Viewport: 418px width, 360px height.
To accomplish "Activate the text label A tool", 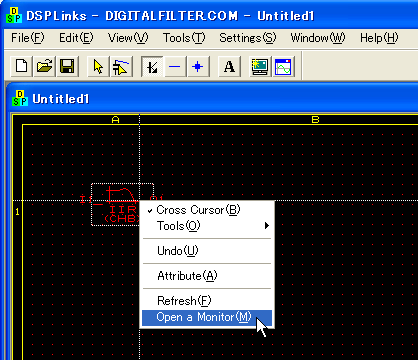I will point(229,66).
